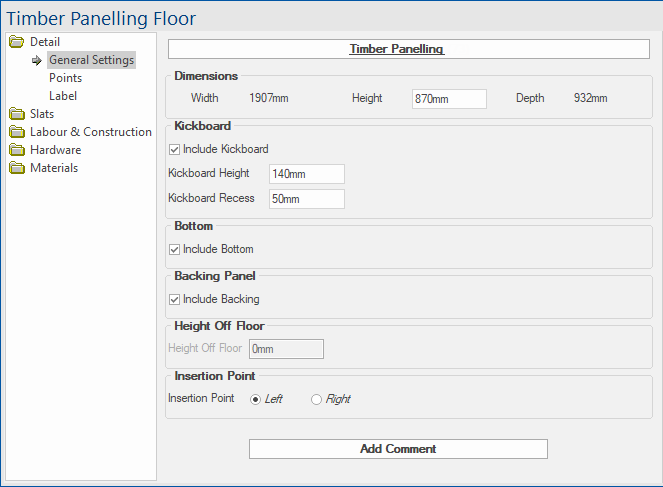Click the arrow icon beside General Settings

click(x=37, y=60)
